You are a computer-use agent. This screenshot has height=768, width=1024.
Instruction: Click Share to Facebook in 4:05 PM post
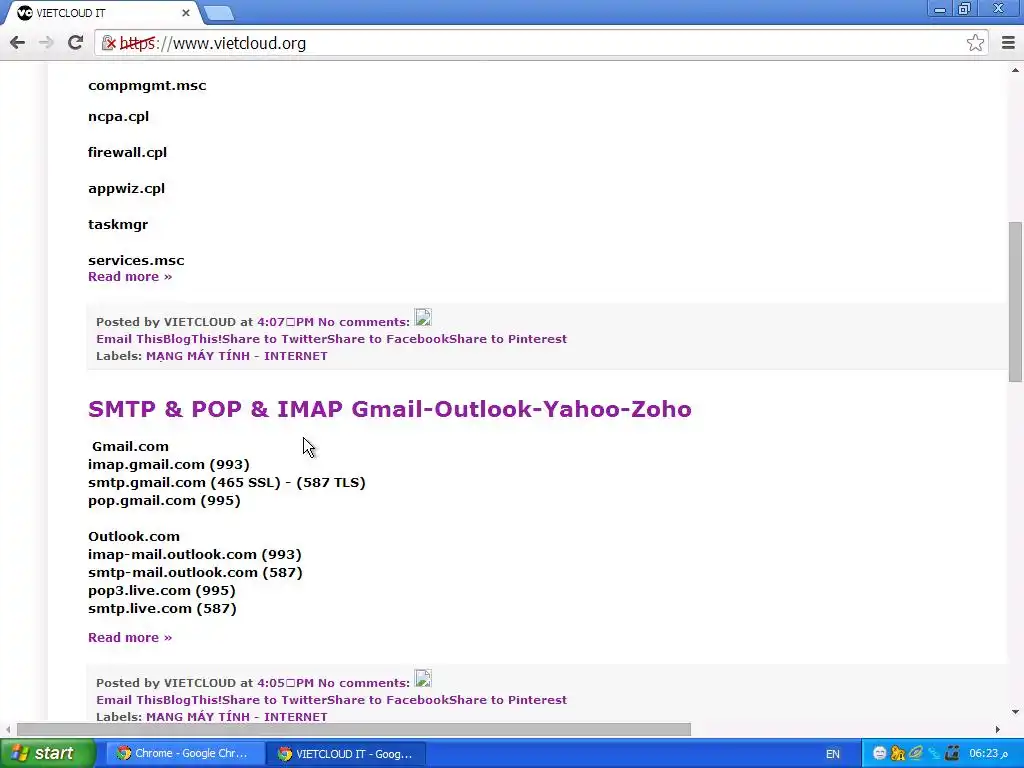click(x=387, y=700)
